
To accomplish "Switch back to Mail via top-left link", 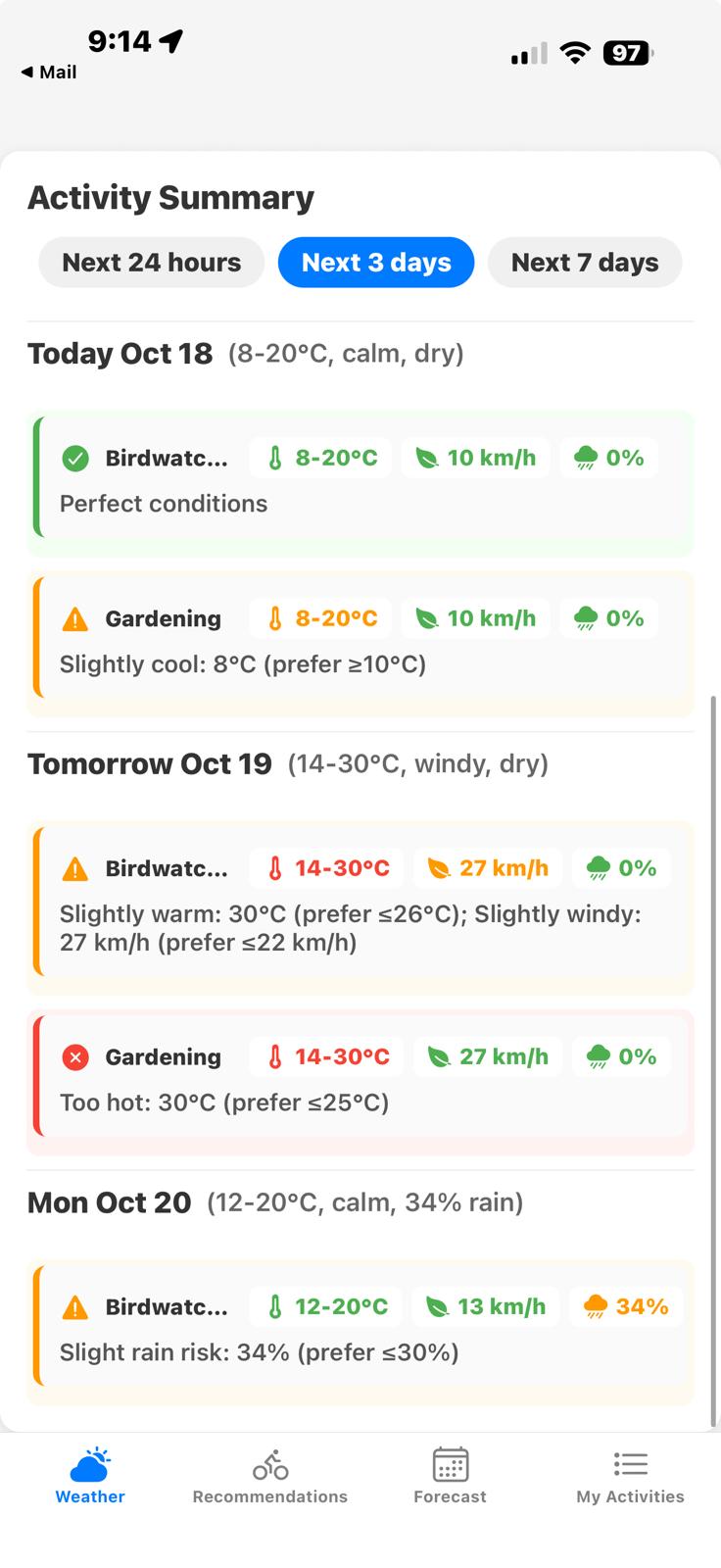I will (49, 72).
